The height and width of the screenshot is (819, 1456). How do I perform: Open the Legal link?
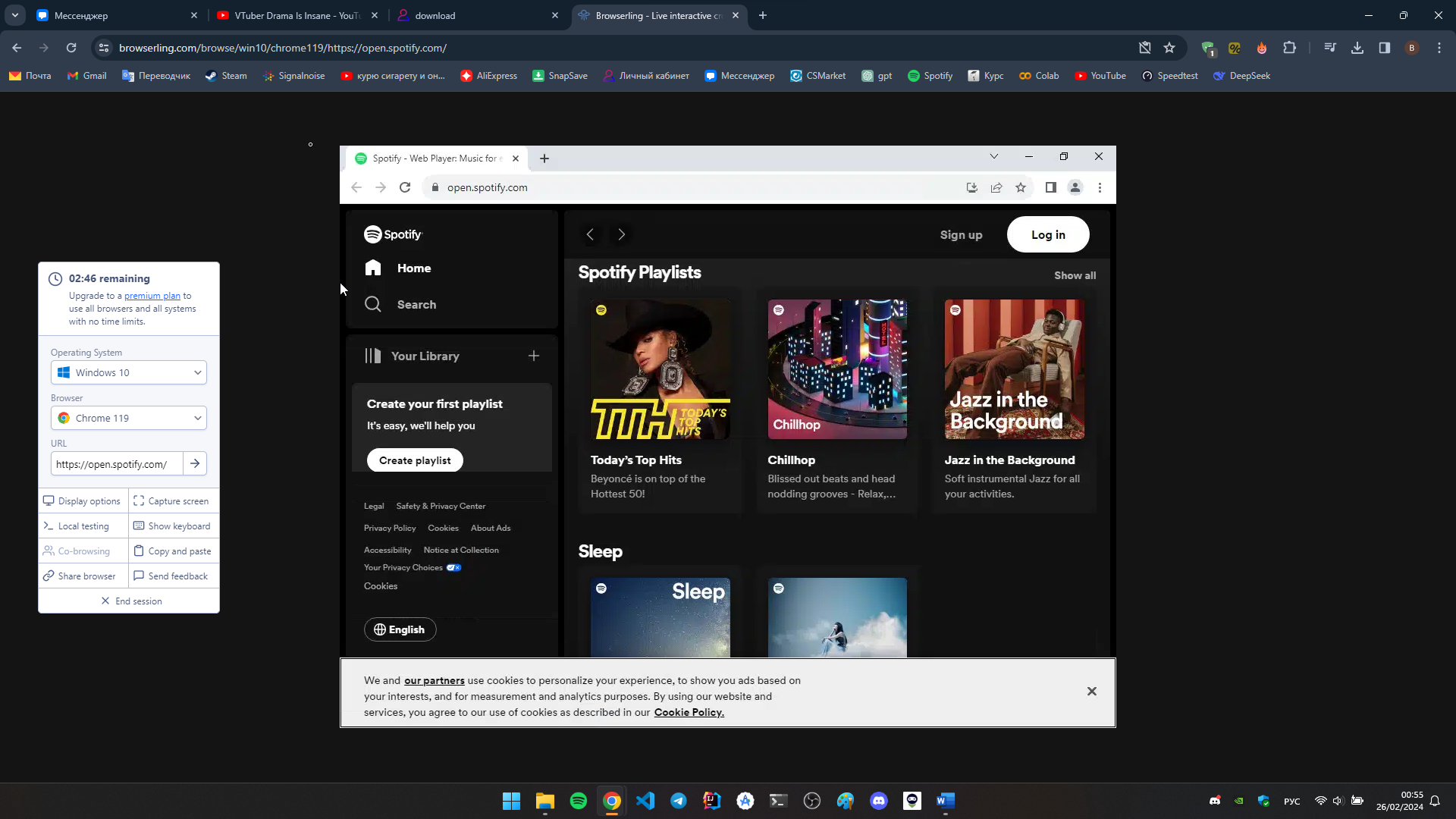[x=374, y=506]
